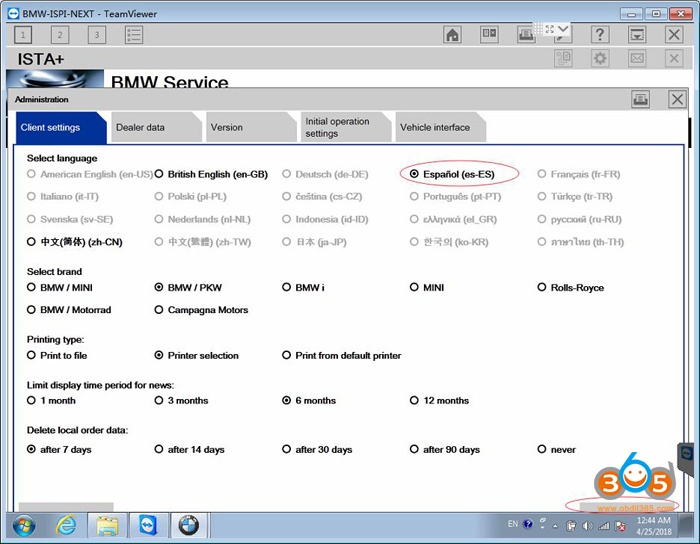Open the ISTA+ home screen
700x544 pixels.
coord(452,34)
